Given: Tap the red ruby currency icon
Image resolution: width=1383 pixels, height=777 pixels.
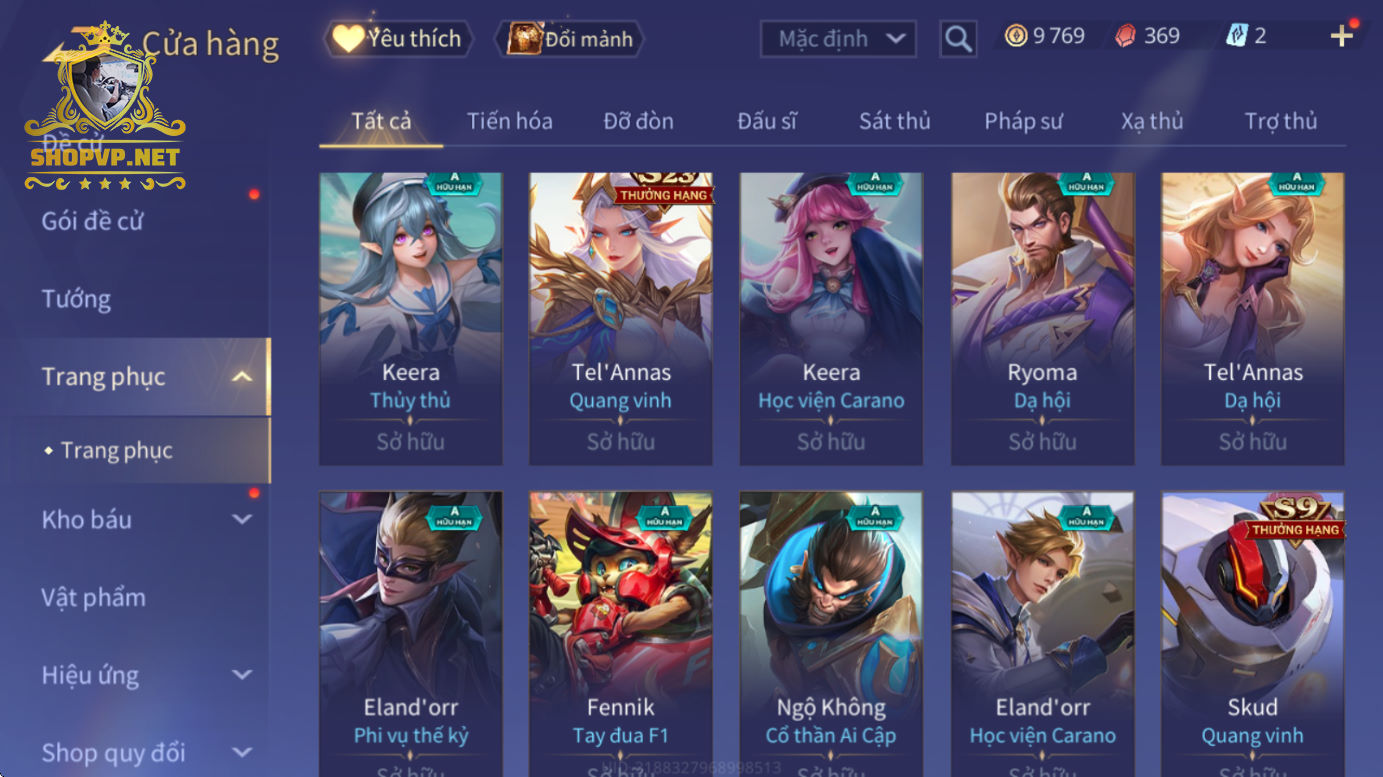Looking at the screenshot, I should point(1125,36).
